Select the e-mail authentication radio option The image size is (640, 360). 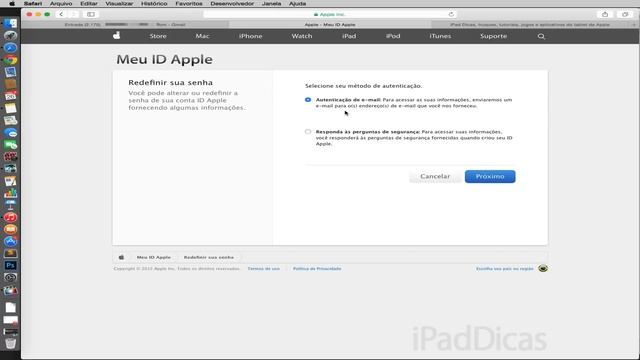click(x=308, y=100)
